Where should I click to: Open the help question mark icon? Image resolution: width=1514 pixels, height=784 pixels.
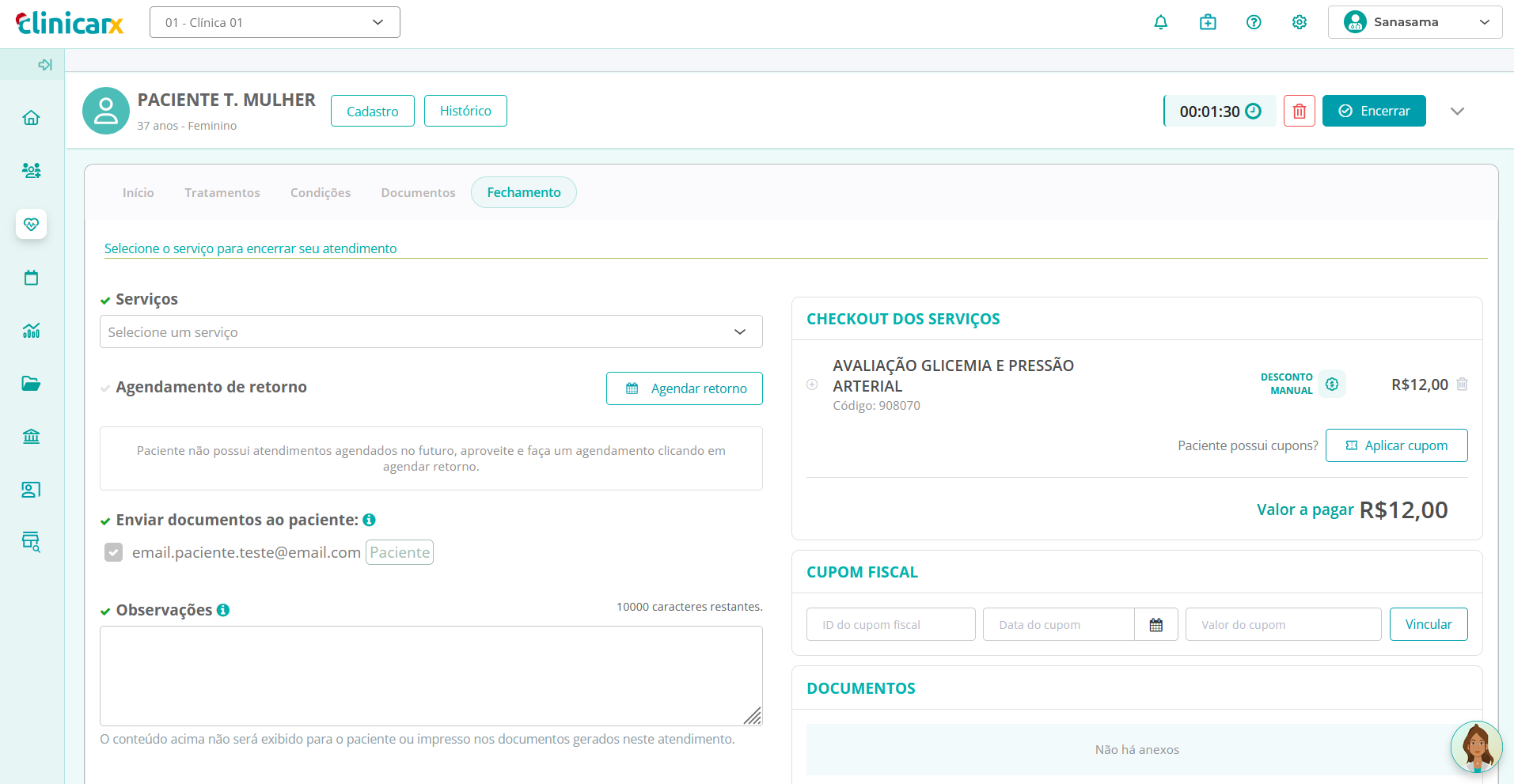1254,22
